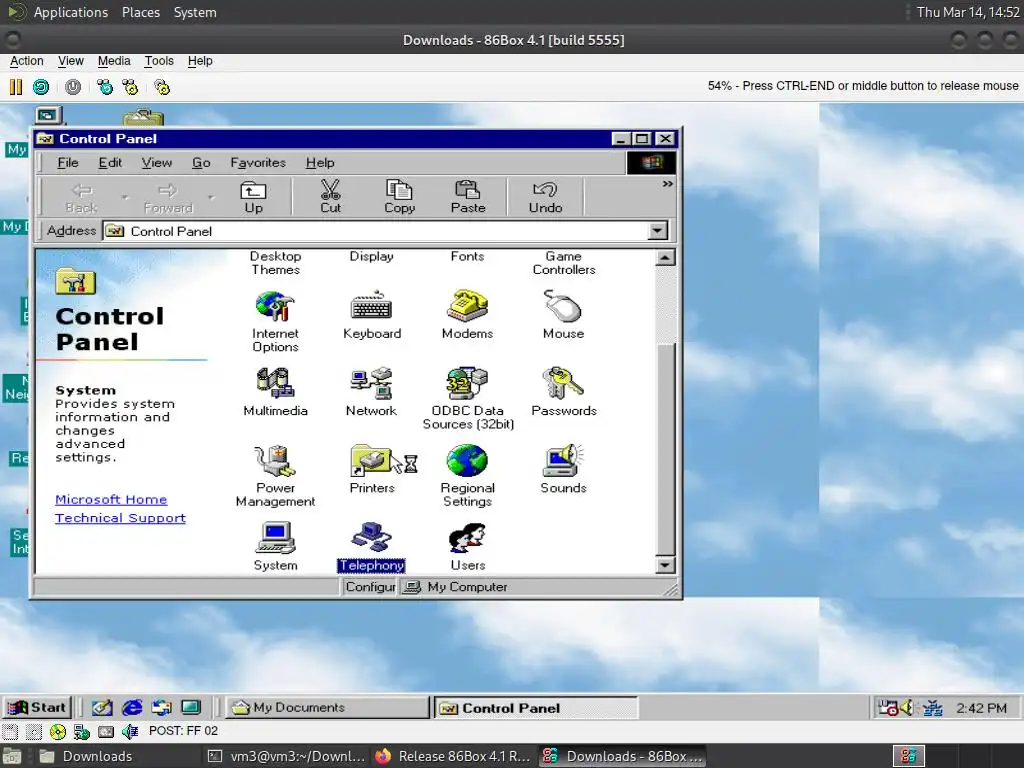This screenshot has height=768, width=1024.
Task: Open 86Box settings gear icon
Action: click(x=162, y=87)
